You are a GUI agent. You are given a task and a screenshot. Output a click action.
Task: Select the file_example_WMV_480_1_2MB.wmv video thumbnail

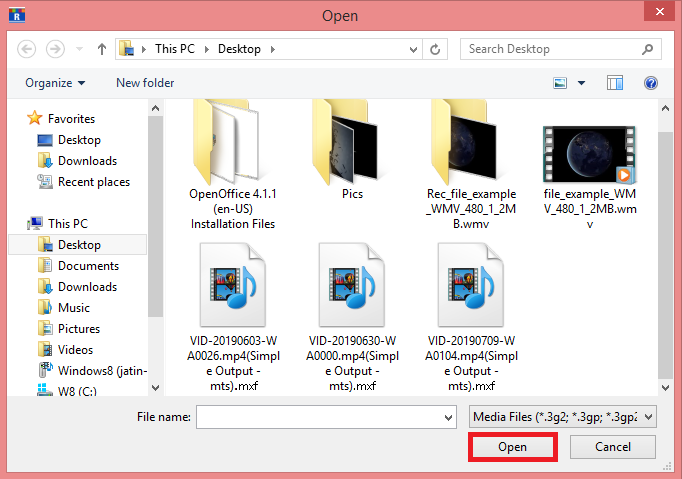pos(589,154)
